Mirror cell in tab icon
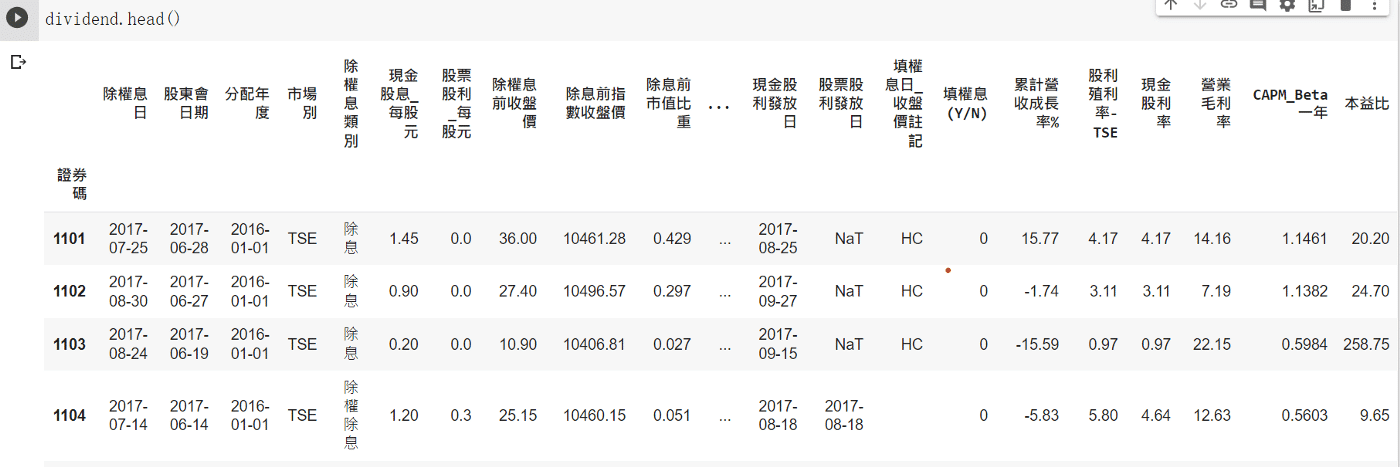The width and height of the screenshot is (1400, 467). tap(1316, 5)
